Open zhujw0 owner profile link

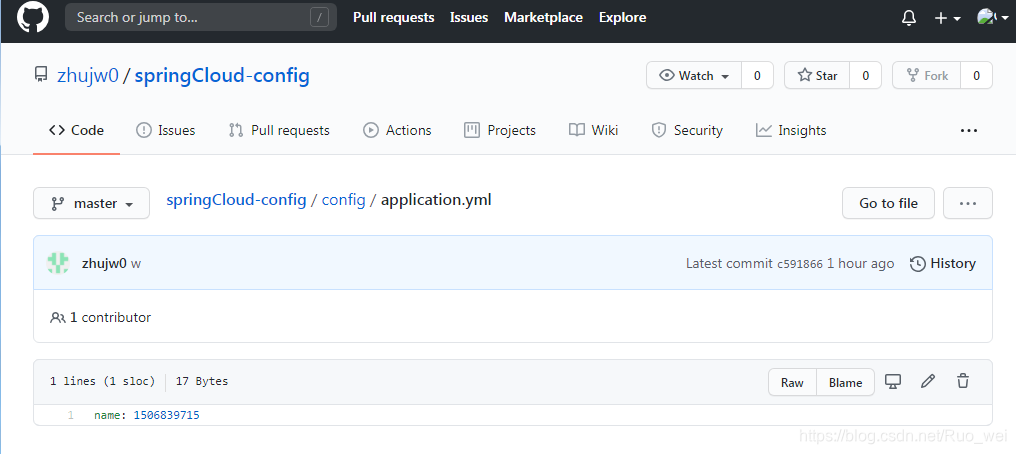coord(87,76)
